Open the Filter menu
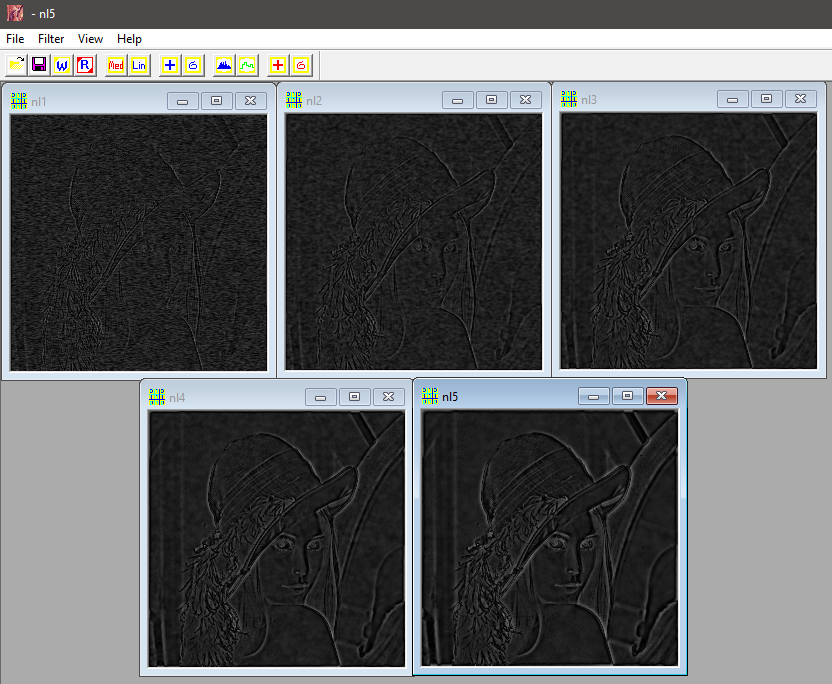Screen dimensions: 832x684 51,39
